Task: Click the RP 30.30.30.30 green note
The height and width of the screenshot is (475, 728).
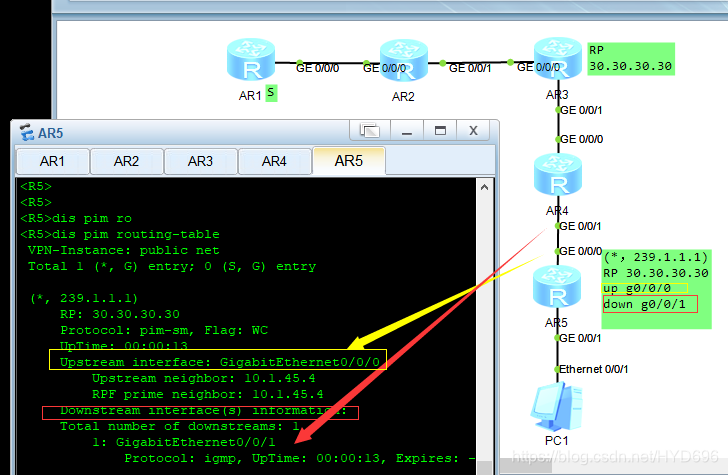Action: coord(630,59)
